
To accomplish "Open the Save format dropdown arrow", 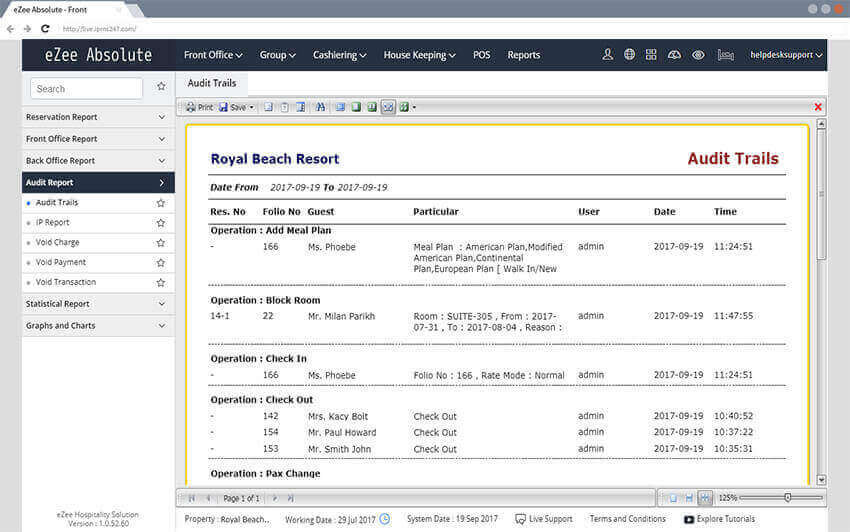I will (252, 107).
